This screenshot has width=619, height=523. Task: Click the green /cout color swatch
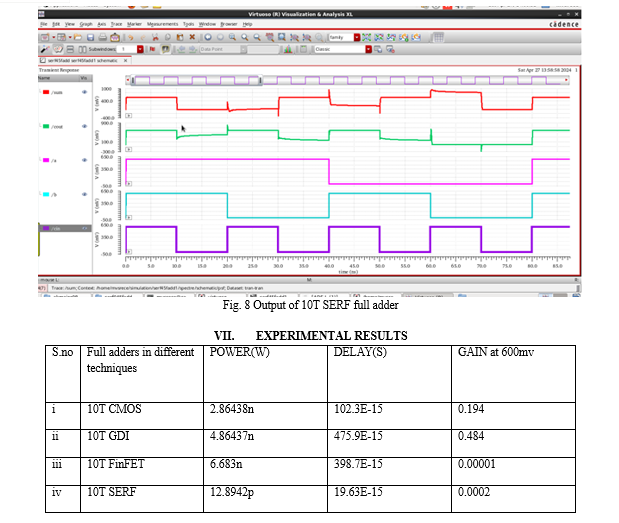(46, 126)
